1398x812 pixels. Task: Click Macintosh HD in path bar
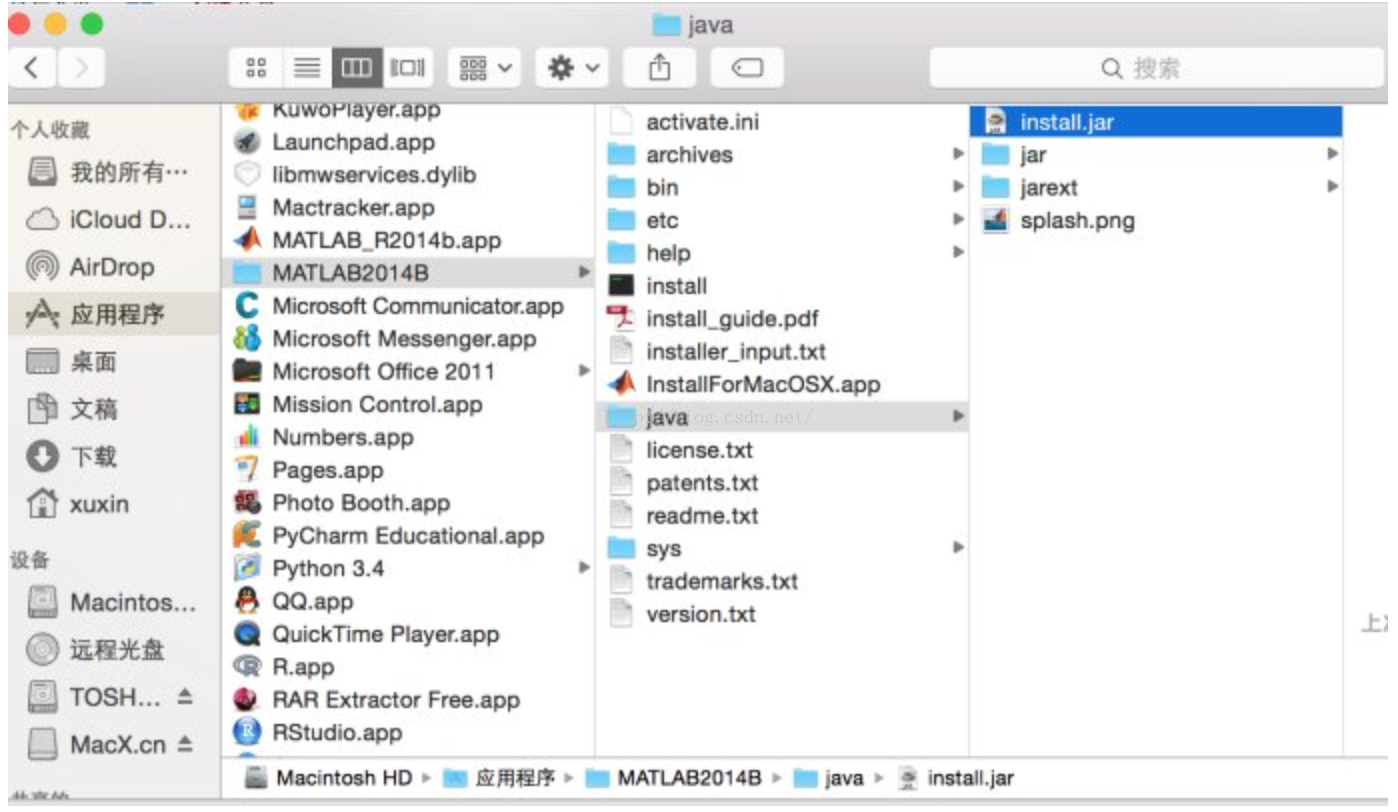328,778
